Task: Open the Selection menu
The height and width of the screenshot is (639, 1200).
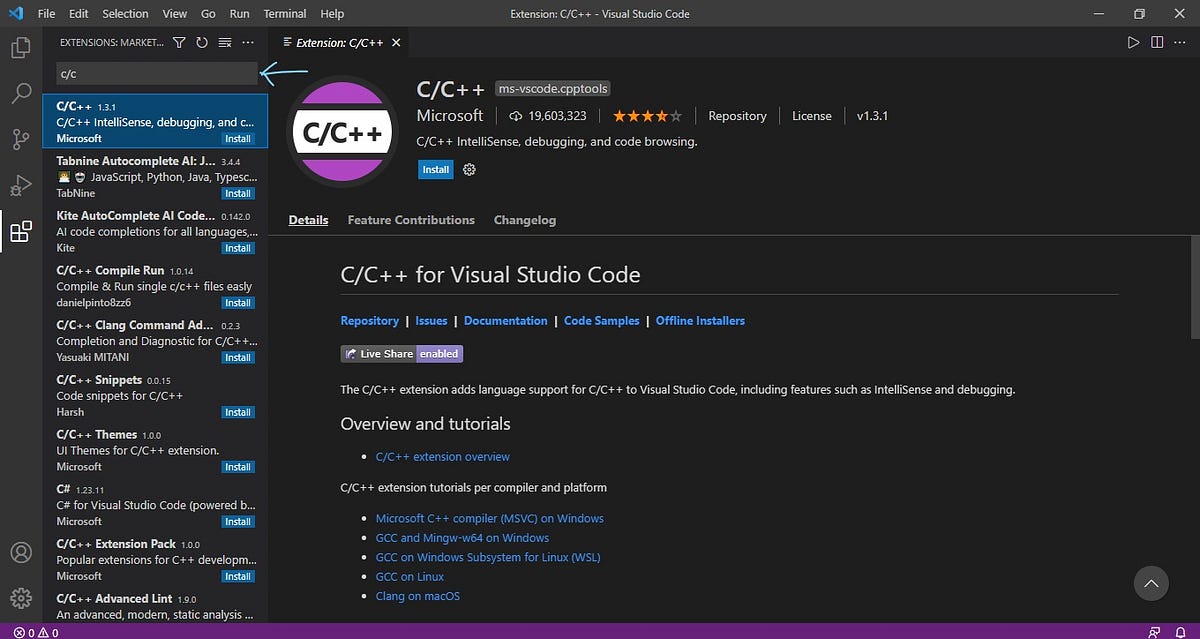Action: 125,14
